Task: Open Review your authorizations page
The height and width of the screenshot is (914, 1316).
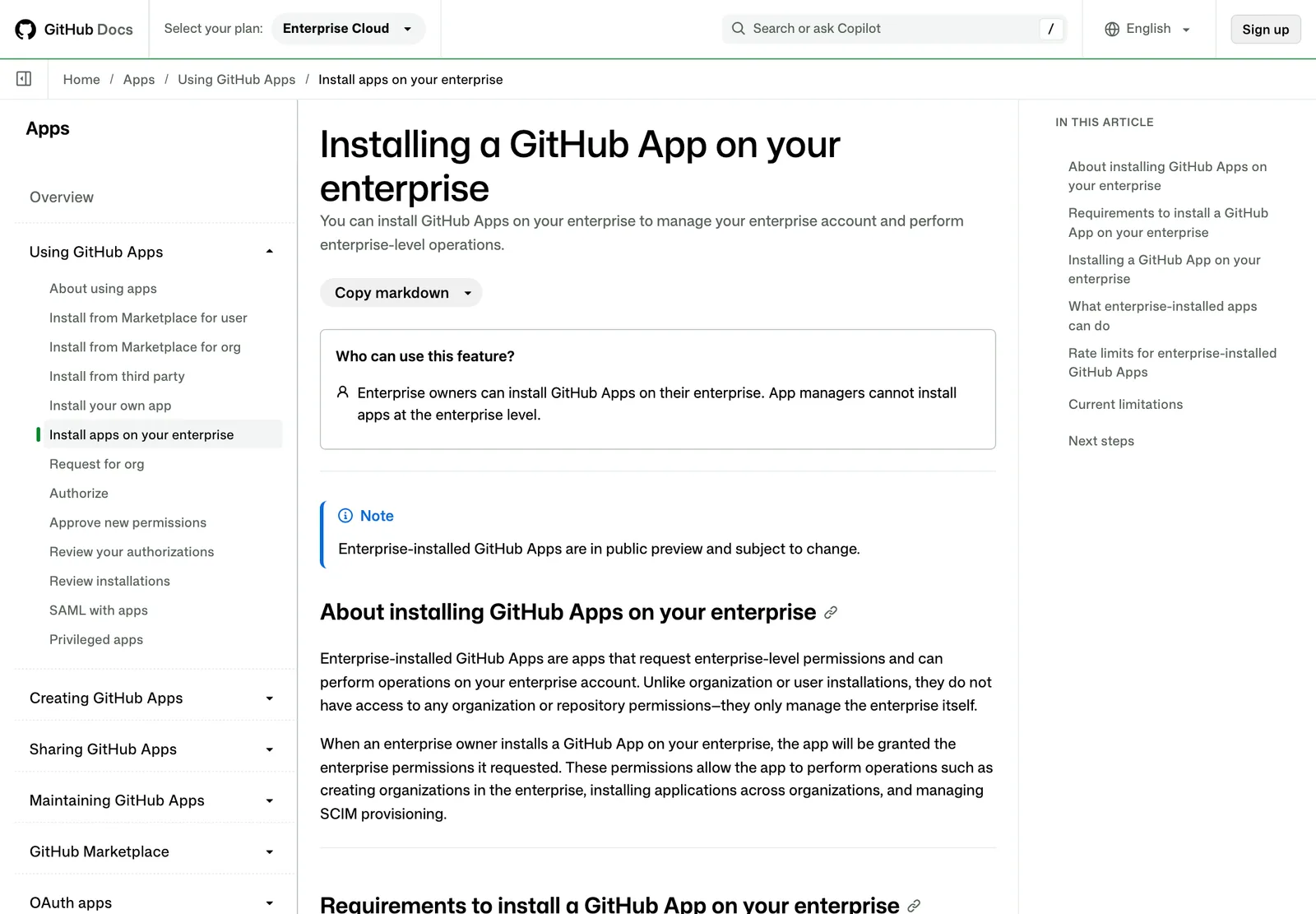Action: [x=132, y=552]
